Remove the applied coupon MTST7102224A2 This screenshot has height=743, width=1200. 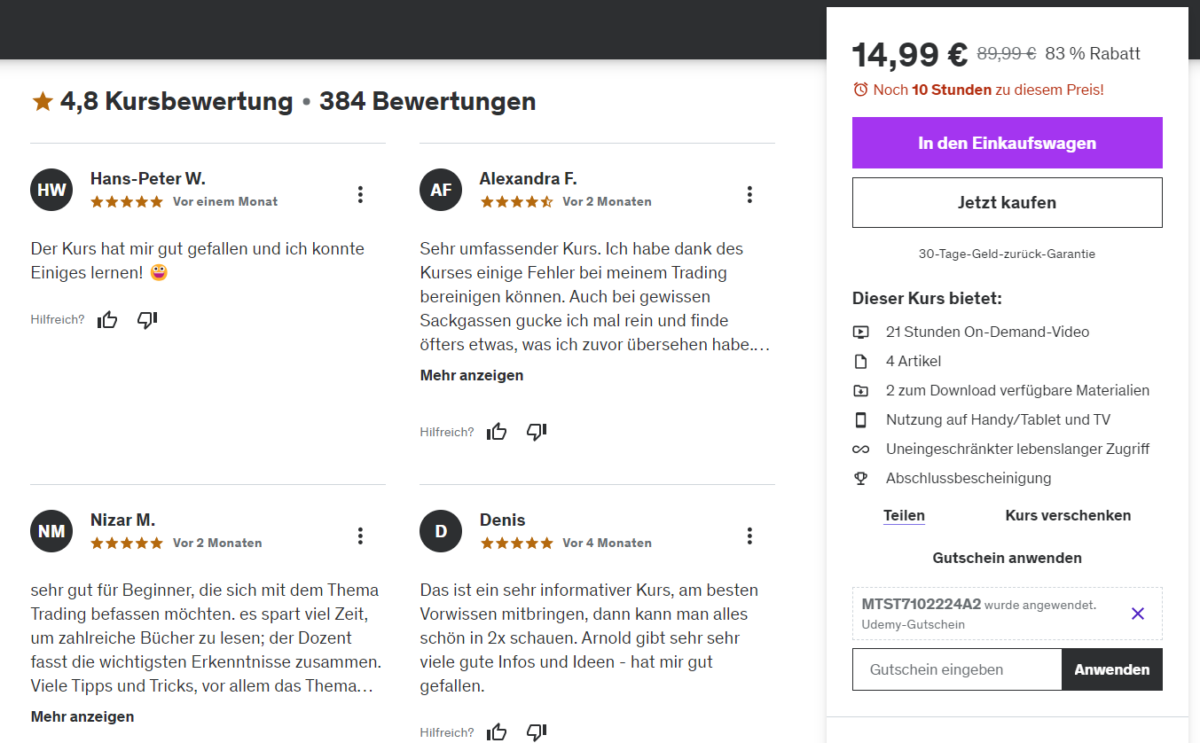pyautogui.click(x=1137, y=613)
